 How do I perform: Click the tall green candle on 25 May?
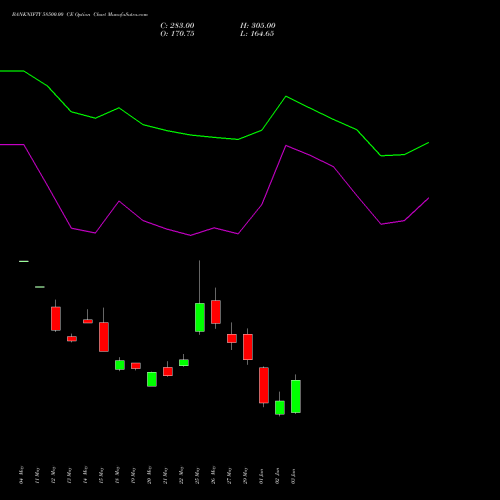coord(200,317)
